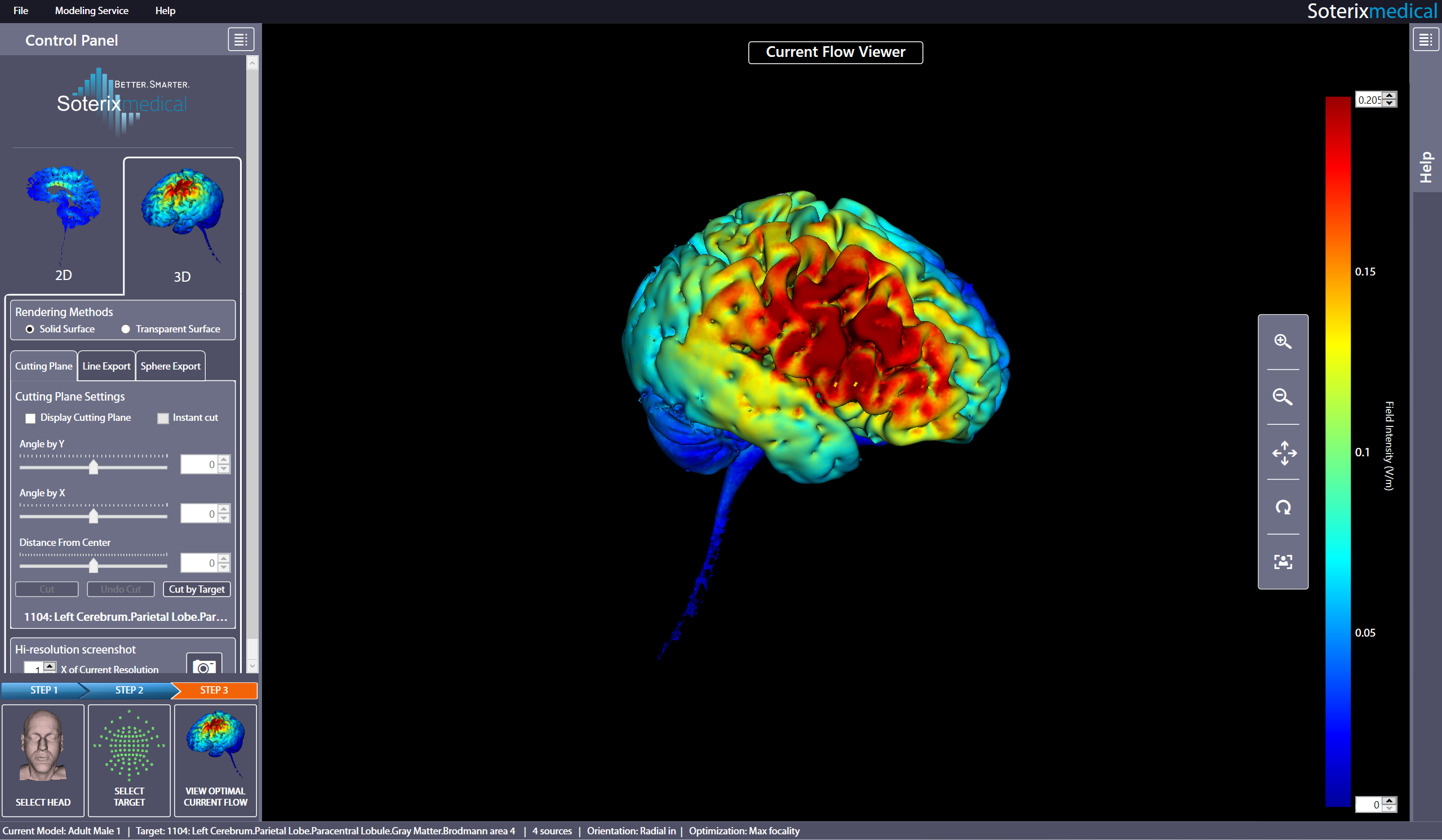
Task: Switch to the 3D brain view
Action: point(182,224)
